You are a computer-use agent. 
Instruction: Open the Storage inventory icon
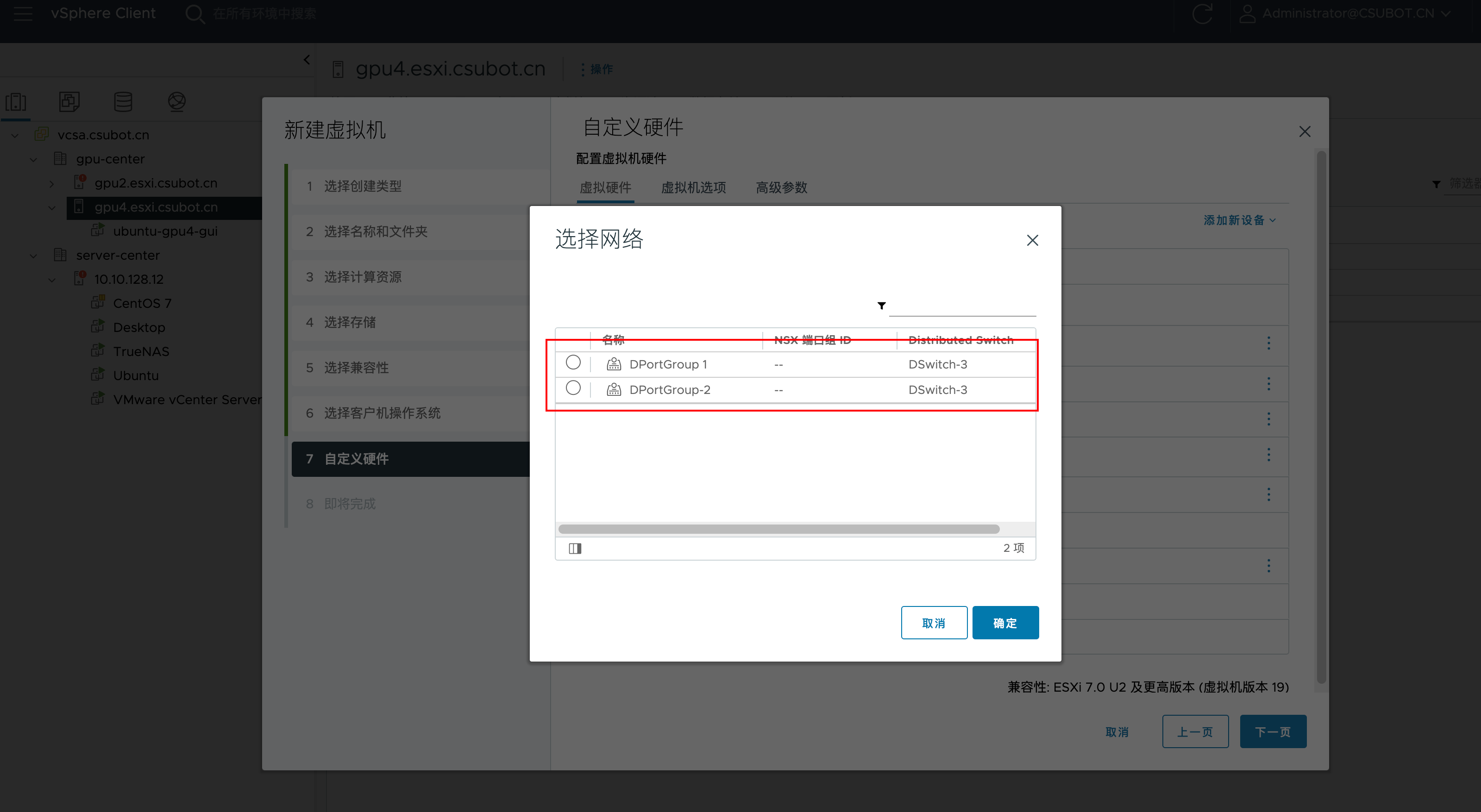tap(123, 102)
